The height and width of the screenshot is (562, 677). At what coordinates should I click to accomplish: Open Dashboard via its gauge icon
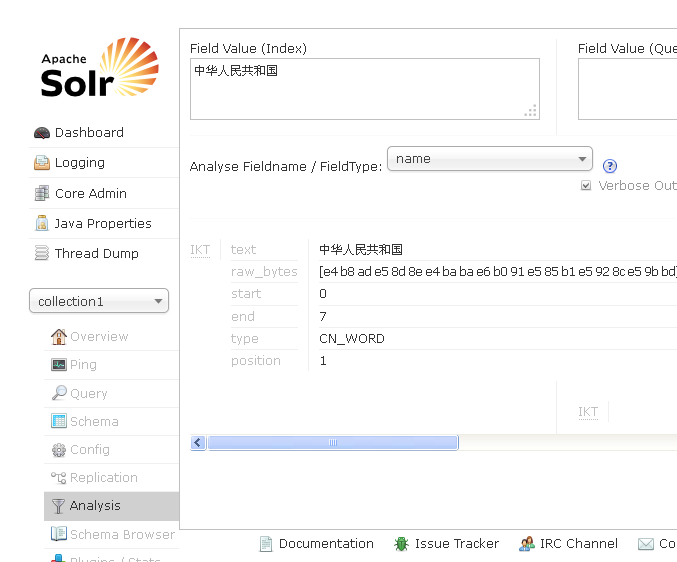pyautogui.click(x=42, y=133)
